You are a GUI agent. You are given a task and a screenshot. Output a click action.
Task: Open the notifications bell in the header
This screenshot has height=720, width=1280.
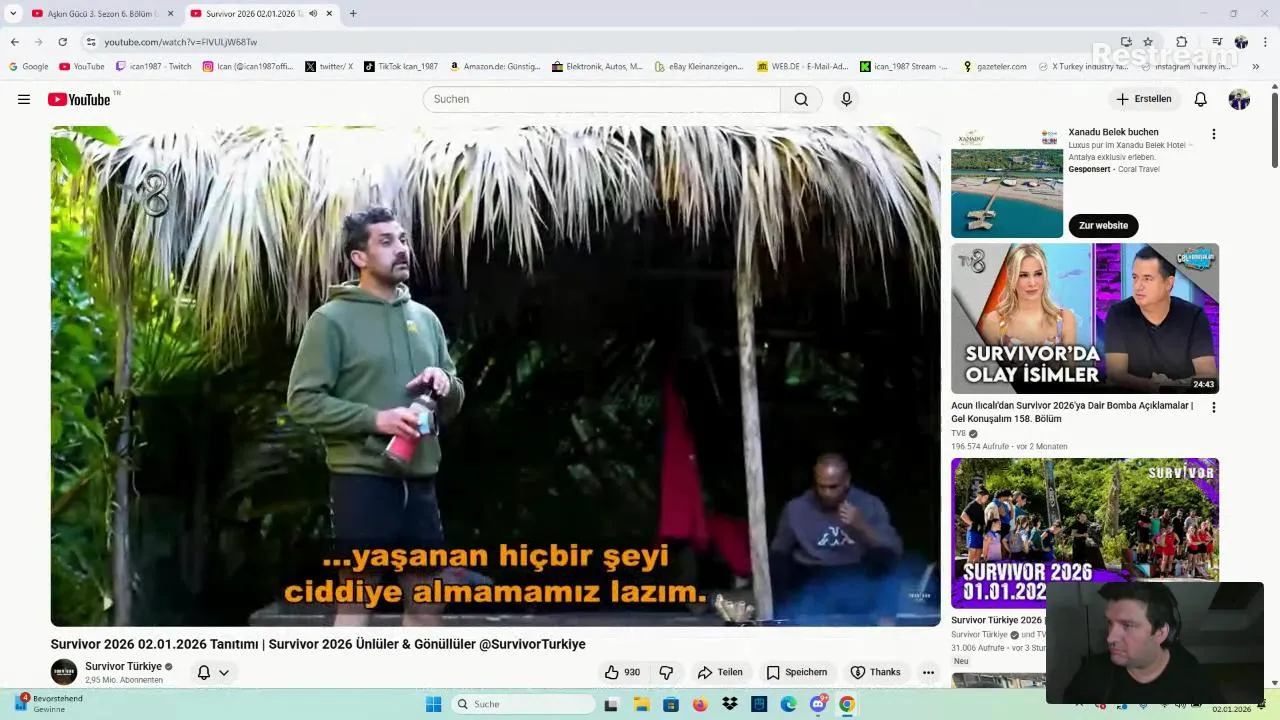(x=1201, y=99)
